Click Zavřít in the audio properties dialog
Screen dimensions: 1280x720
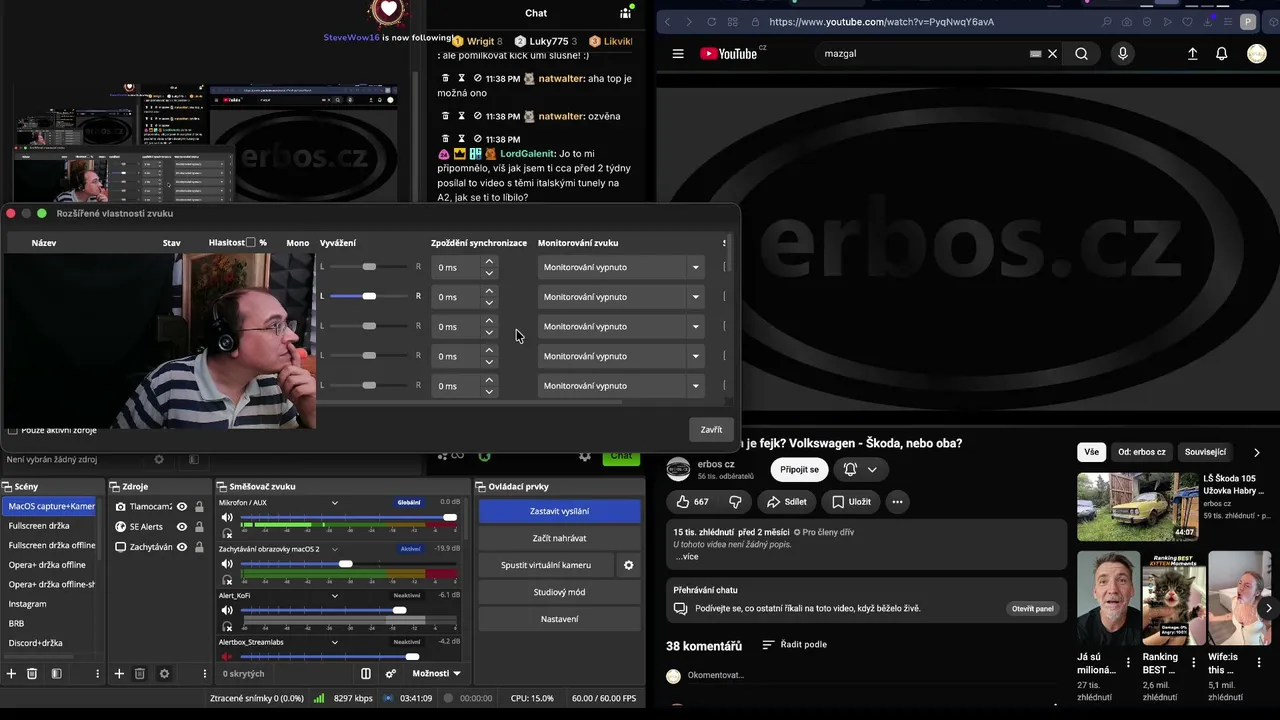click(x=711, y=430)
